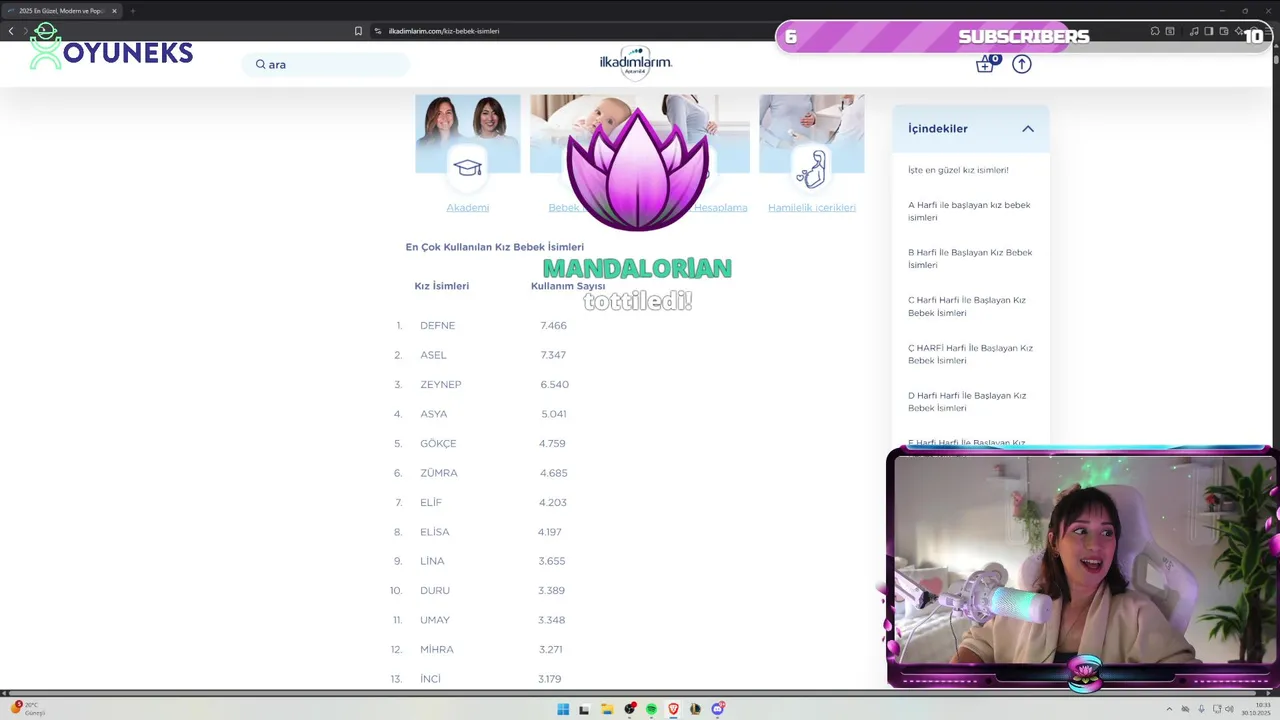Focus the 'ara' search field
Screen dimensions: 1280x720
click(326, 64)
